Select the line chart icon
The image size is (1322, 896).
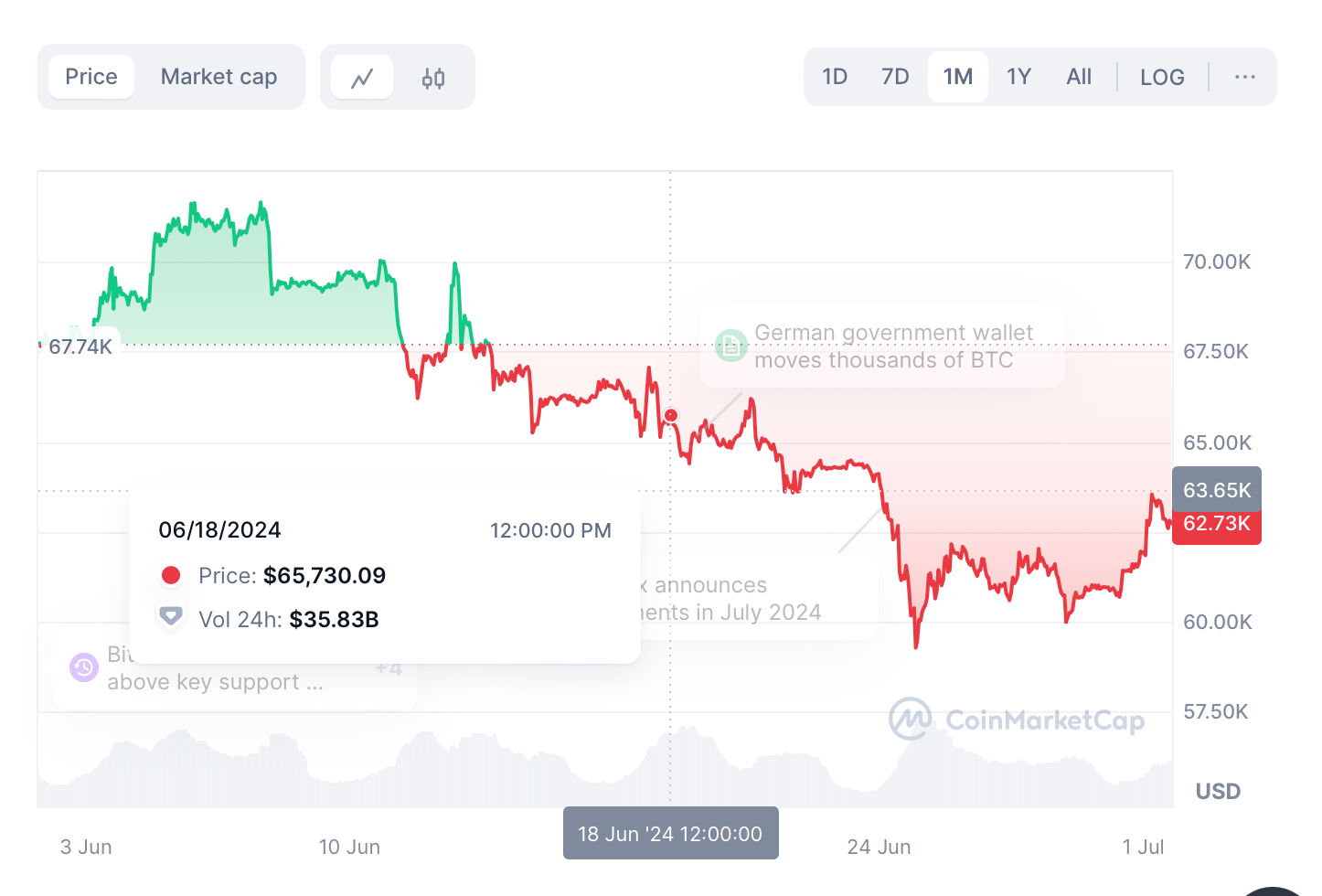point(363,77)
